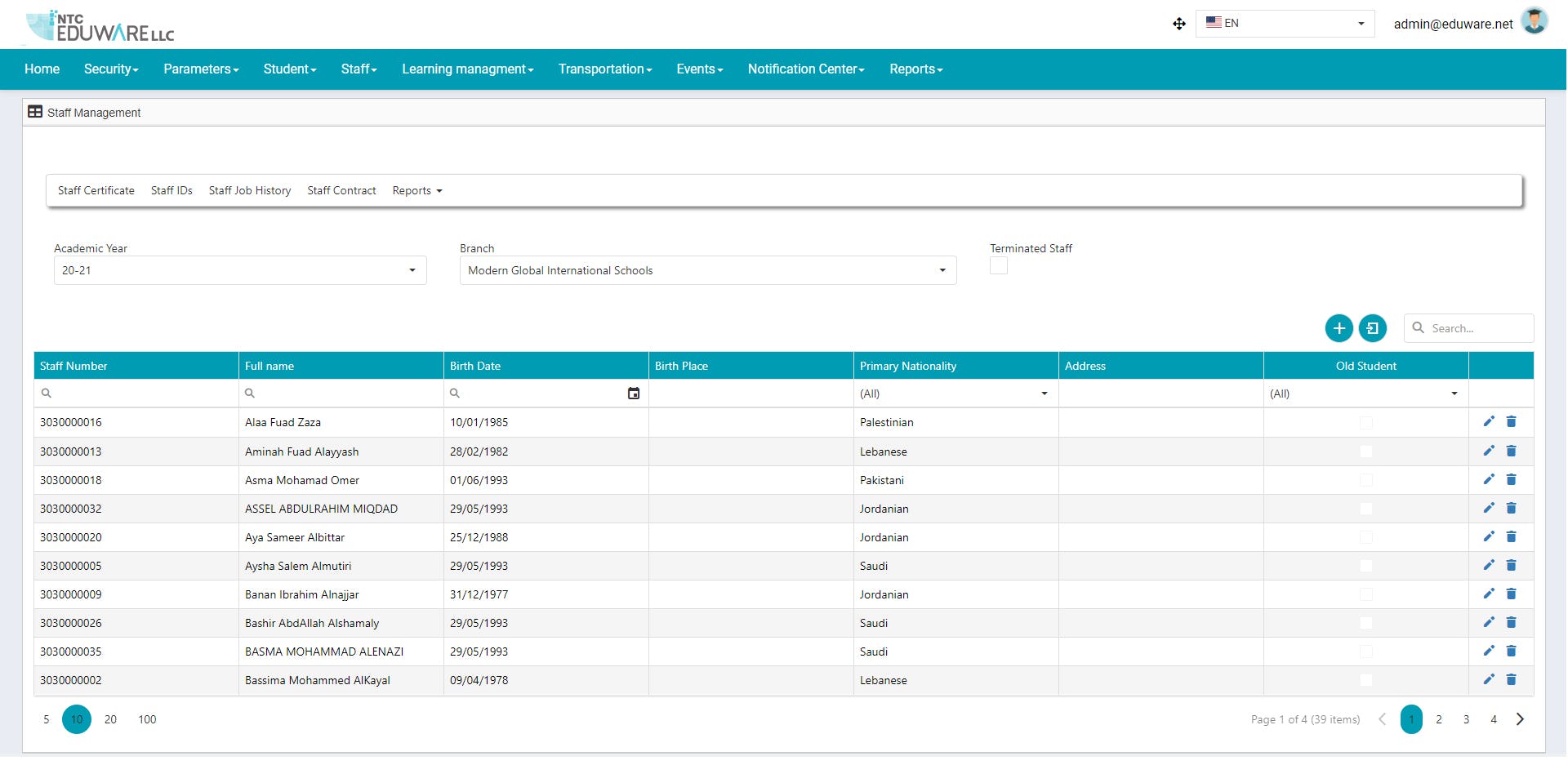Switch to the Staff Contract tab
Image resolution: width=1568 pixels, height=765 pixels.
[x=341, y=190]
